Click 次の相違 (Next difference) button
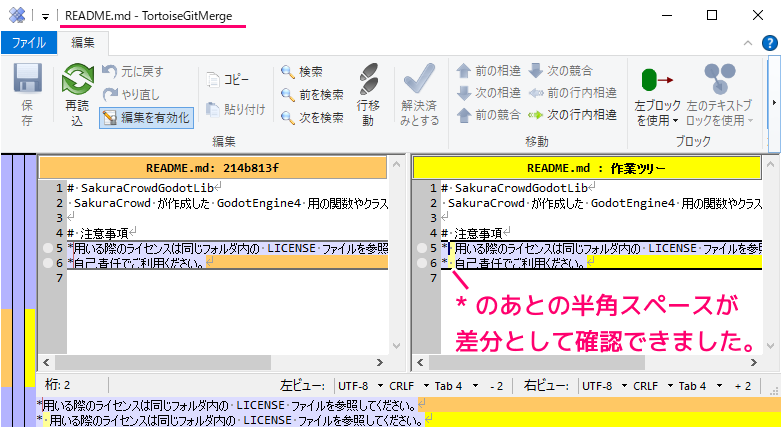Viewport: 782px width, 428px height. point(487,93)
